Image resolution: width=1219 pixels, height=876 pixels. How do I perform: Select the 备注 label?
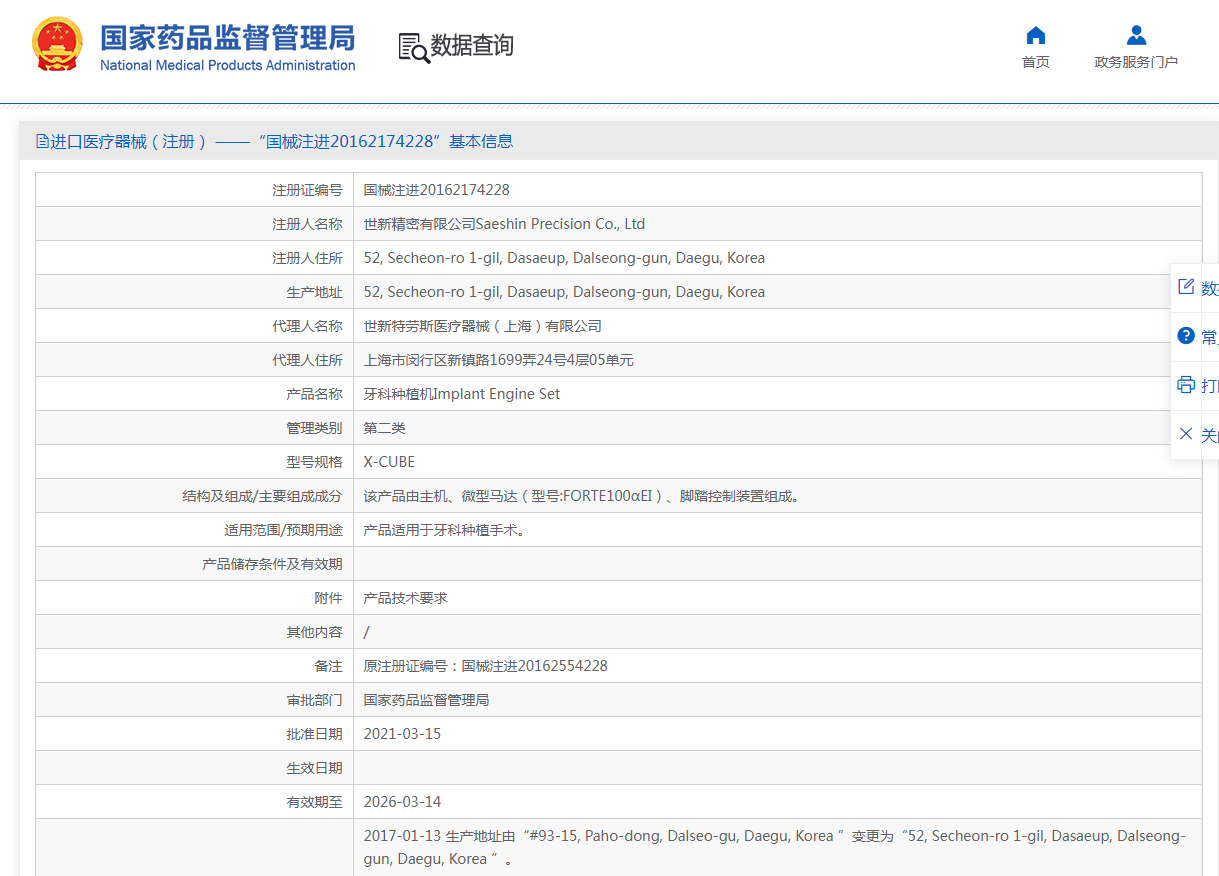click(x=328, y=666)
